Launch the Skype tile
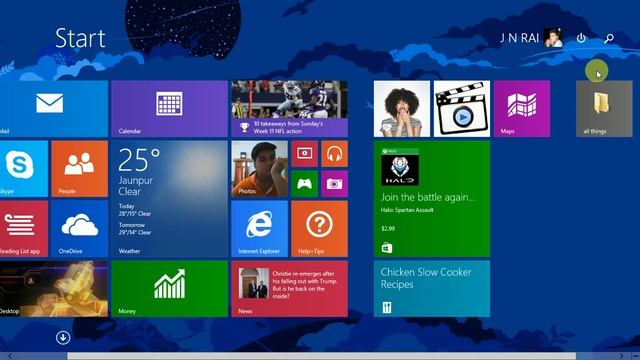The width and height of the screenshot is (640, 360). (24, 169)
